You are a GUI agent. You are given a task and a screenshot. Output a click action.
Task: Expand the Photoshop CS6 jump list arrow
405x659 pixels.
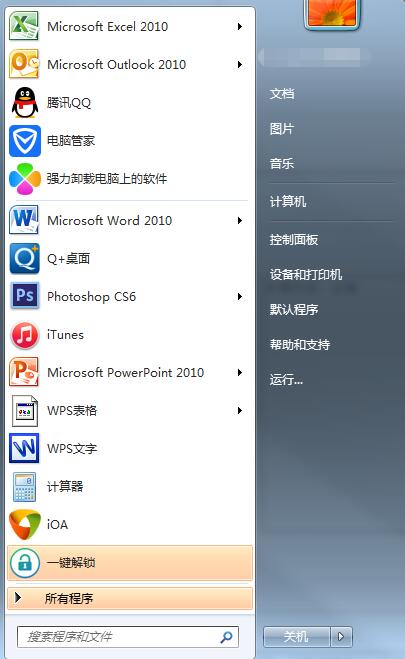tap(240, 296)
